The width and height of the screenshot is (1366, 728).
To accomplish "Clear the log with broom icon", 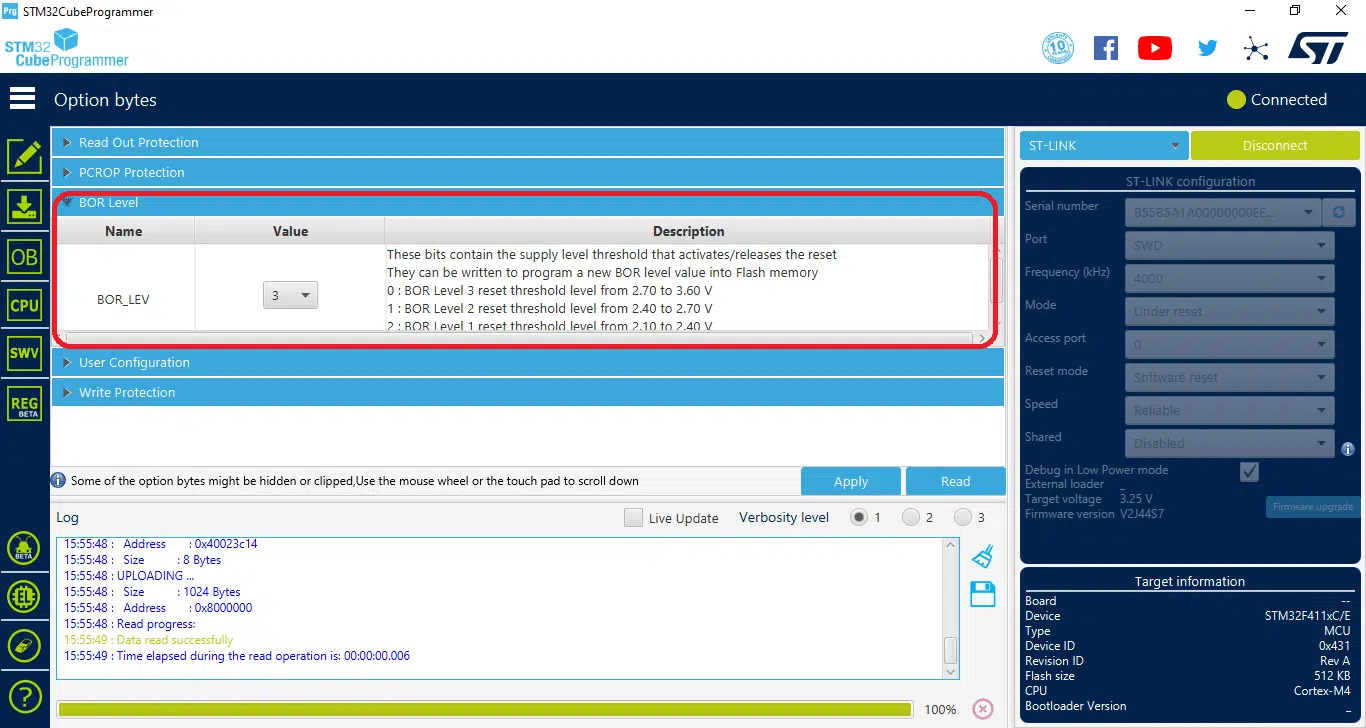I will (x=983, y=557).
